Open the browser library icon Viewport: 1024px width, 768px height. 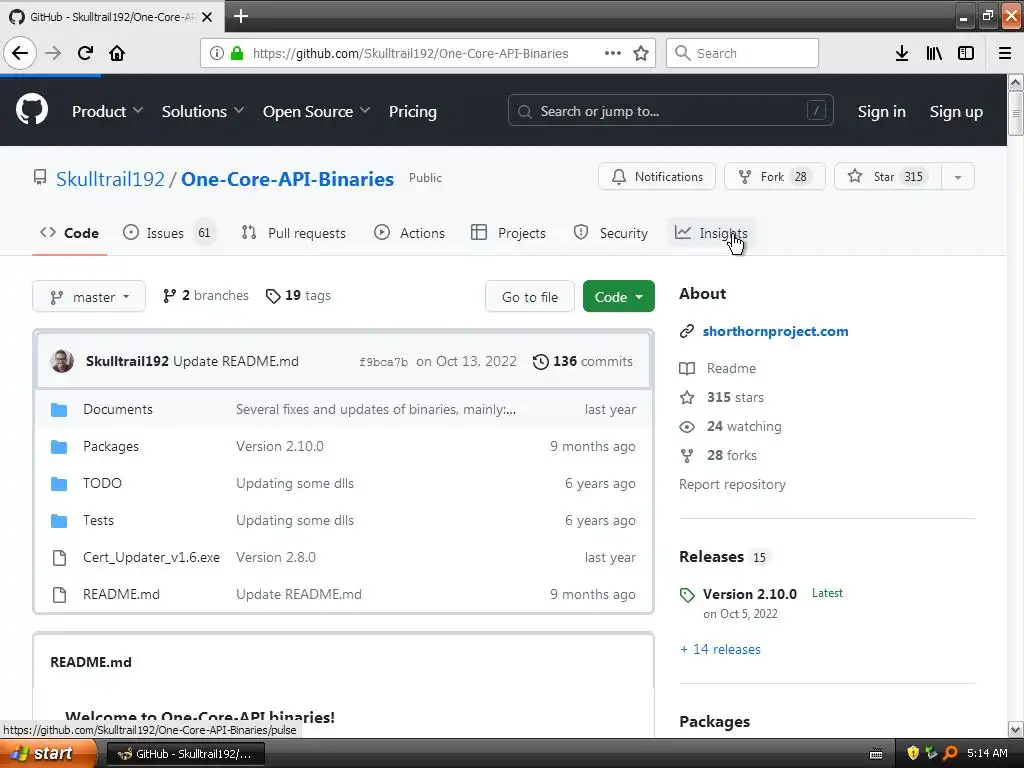[934, 53]
